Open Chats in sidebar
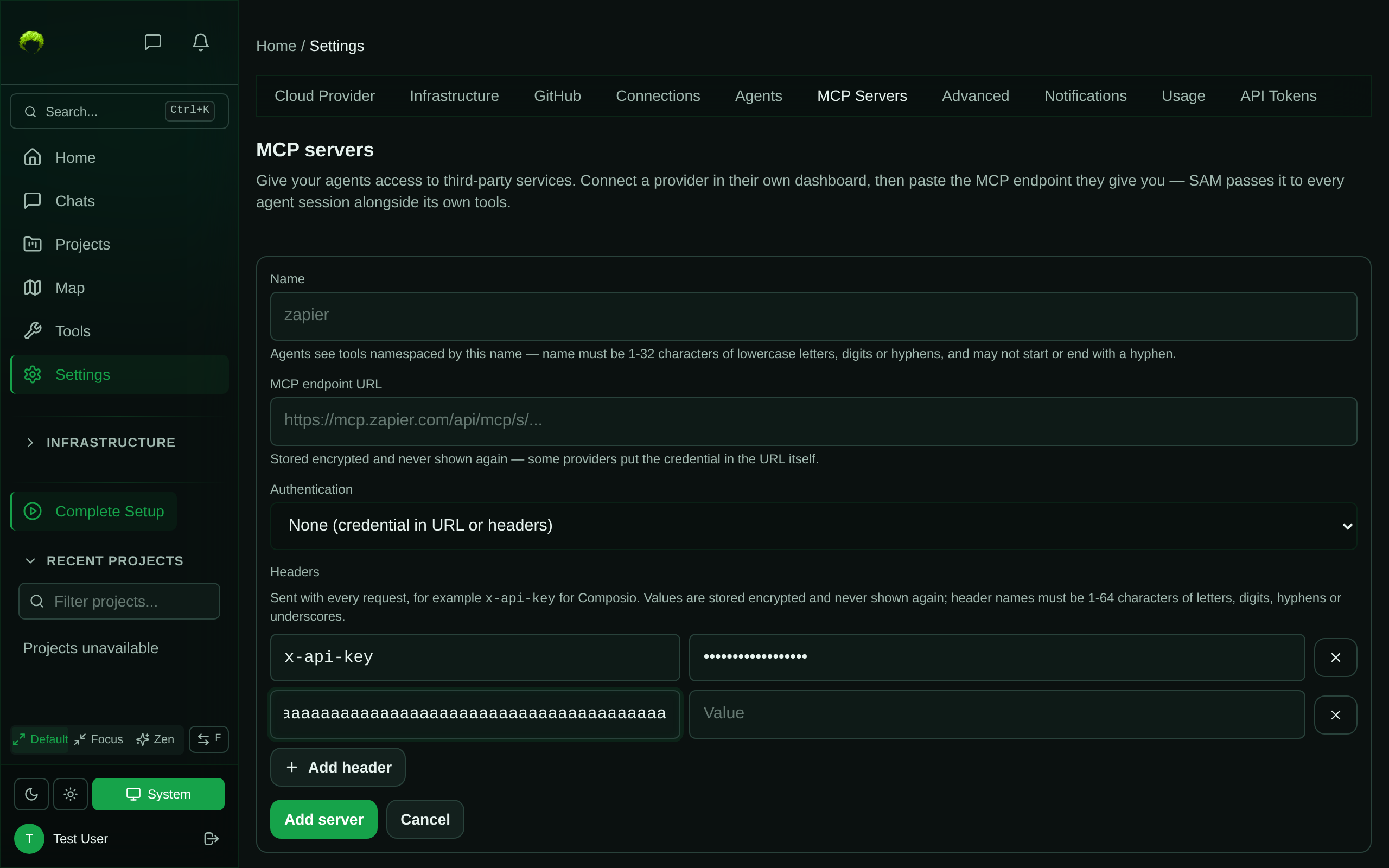This screenshot has width=1389, height=868. click(x=119, y=201)
